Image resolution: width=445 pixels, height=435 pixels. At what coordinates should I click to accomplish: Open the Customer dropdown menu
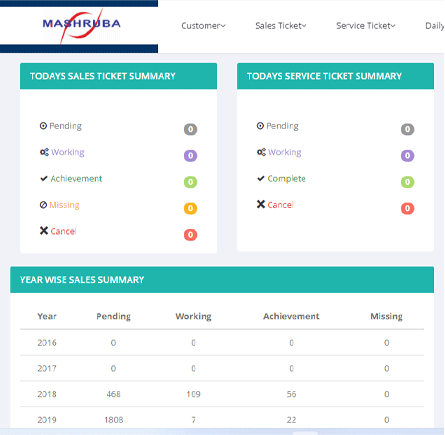tap(203, 26)
